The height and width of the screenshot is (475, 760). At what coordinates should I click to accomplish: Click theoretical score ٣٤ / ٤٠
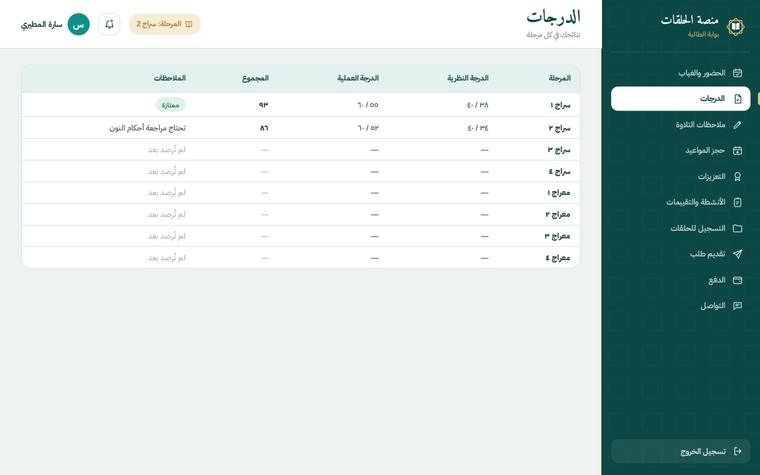click(478, 128)
